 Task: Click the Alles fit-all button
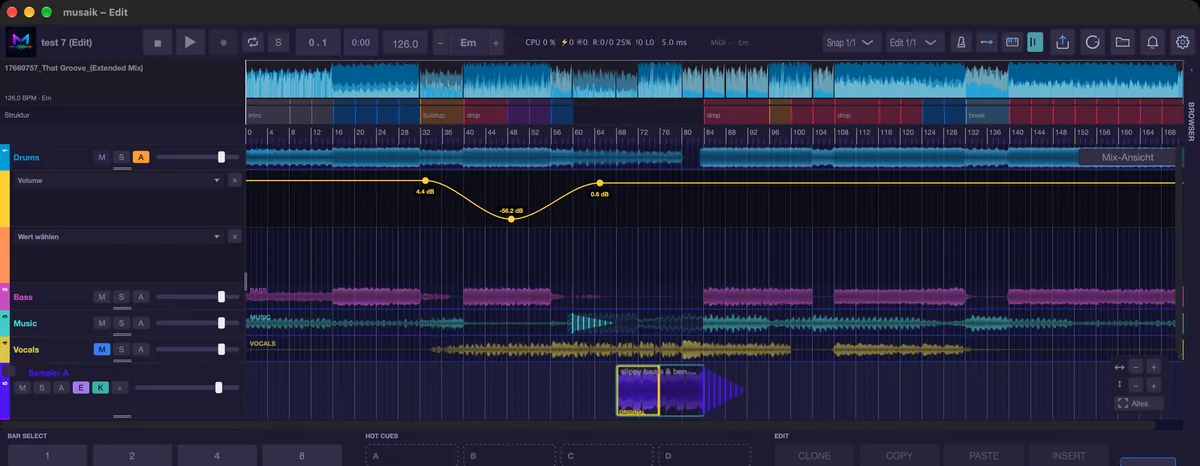pyautogui.click(x=1139, y=403)
